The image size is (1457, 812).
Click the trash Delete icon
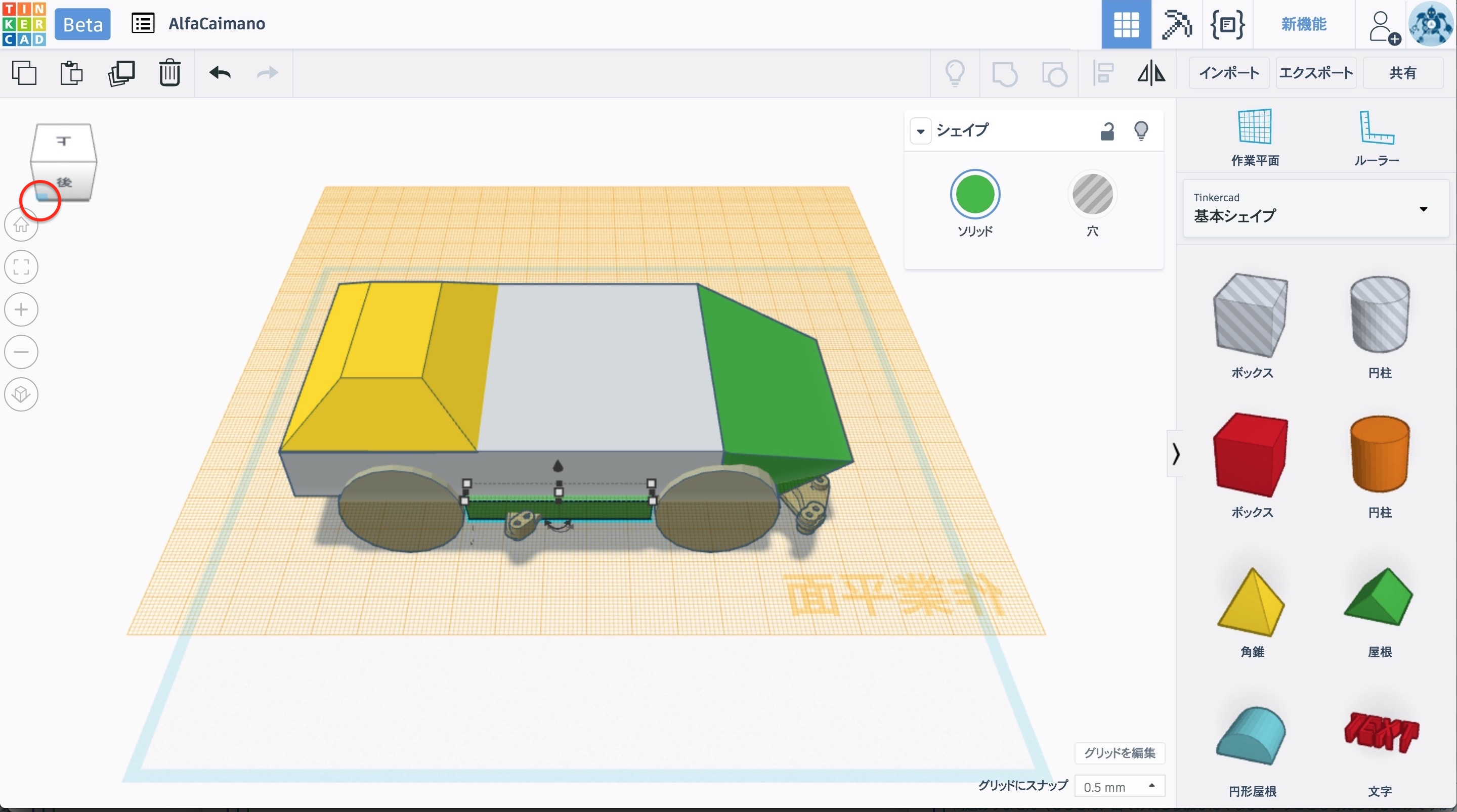(x=169, y=73)
